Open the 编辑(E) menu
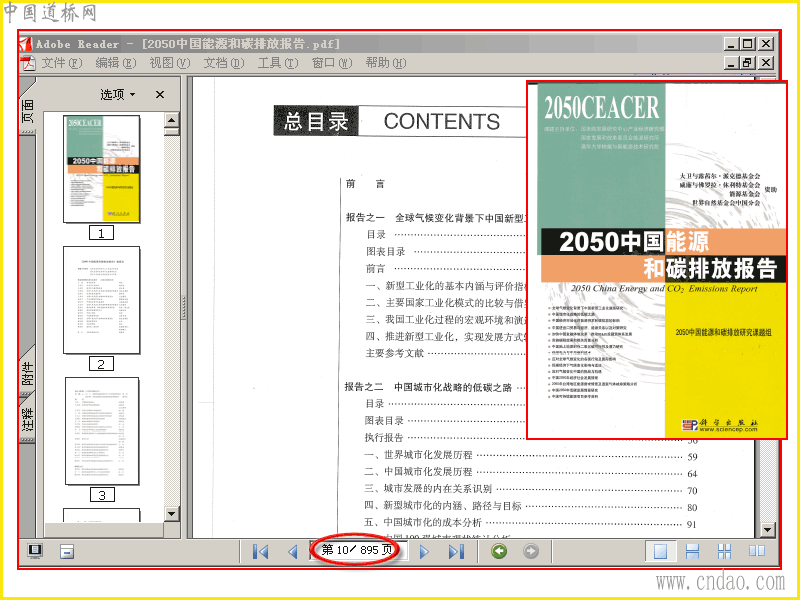The height and width of the screenshot is (600, 800). [x=116, y=63]
